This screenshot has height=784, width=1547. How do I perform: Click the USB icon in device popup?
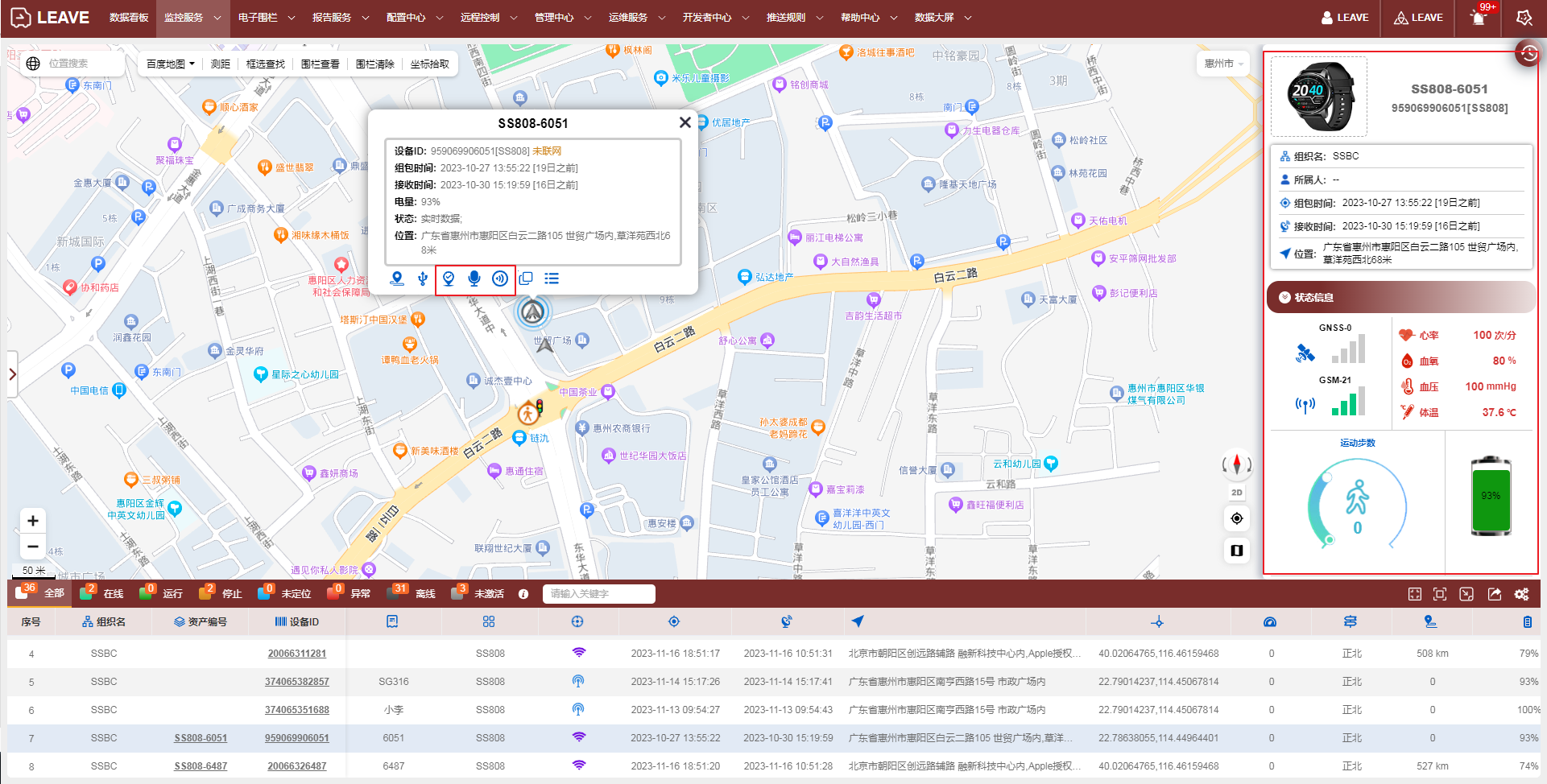(423, 279)
